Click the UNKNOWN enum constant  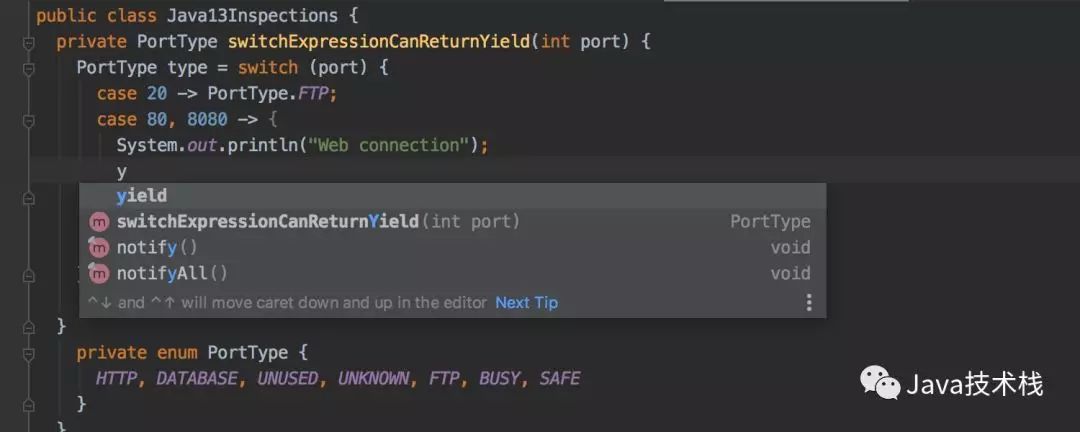pyautogui.click(x=373, y=378)
